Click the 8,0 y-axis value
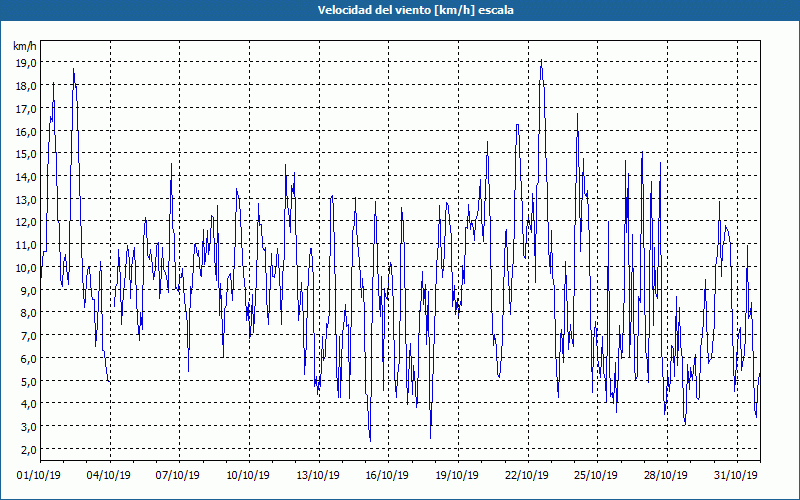The height and width of the screenshot is (500, 800). coord(29,313)
